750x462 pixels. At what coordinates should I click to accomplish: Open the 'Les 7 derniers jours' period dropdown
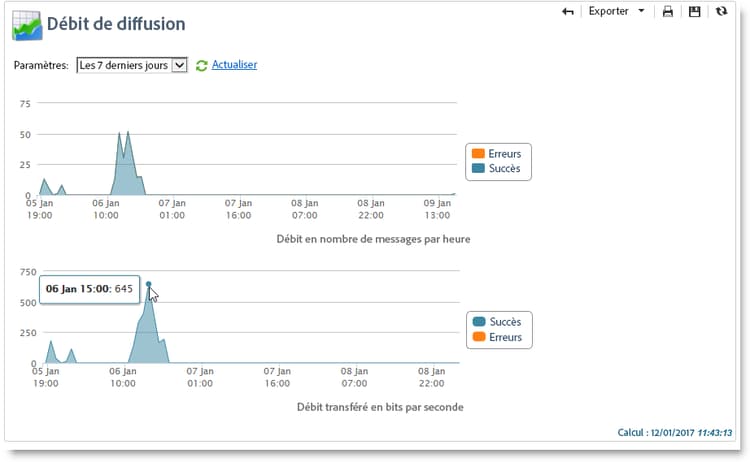[132, 65]
